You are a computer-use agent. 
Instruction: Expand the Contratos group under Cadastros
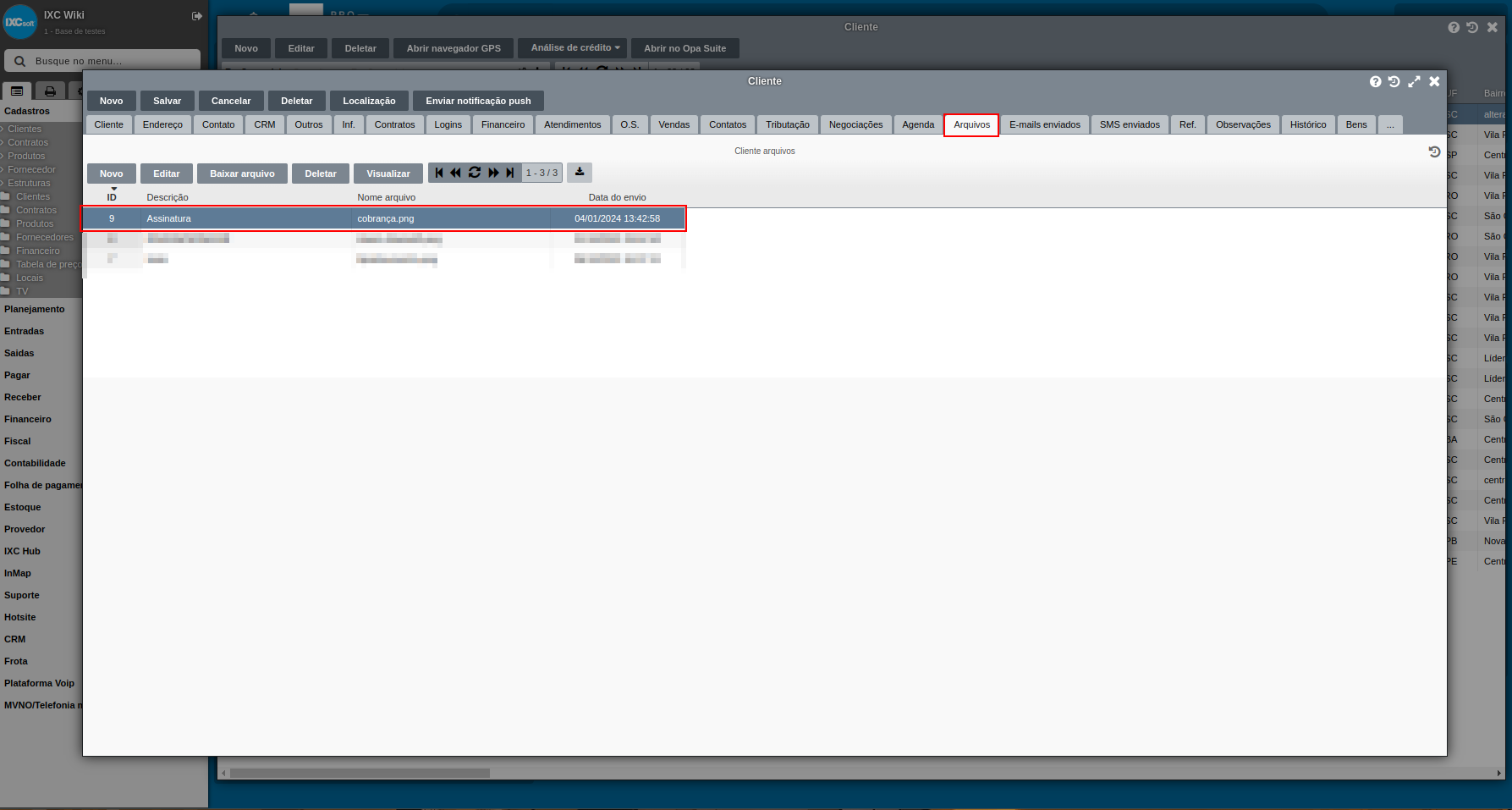[x=28, y=142]
